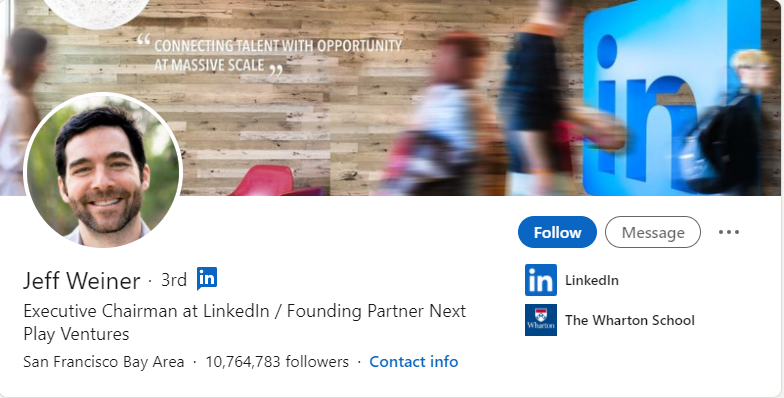Click the LinkedIn company name text

pyautogui.click(x=592, y=280)
